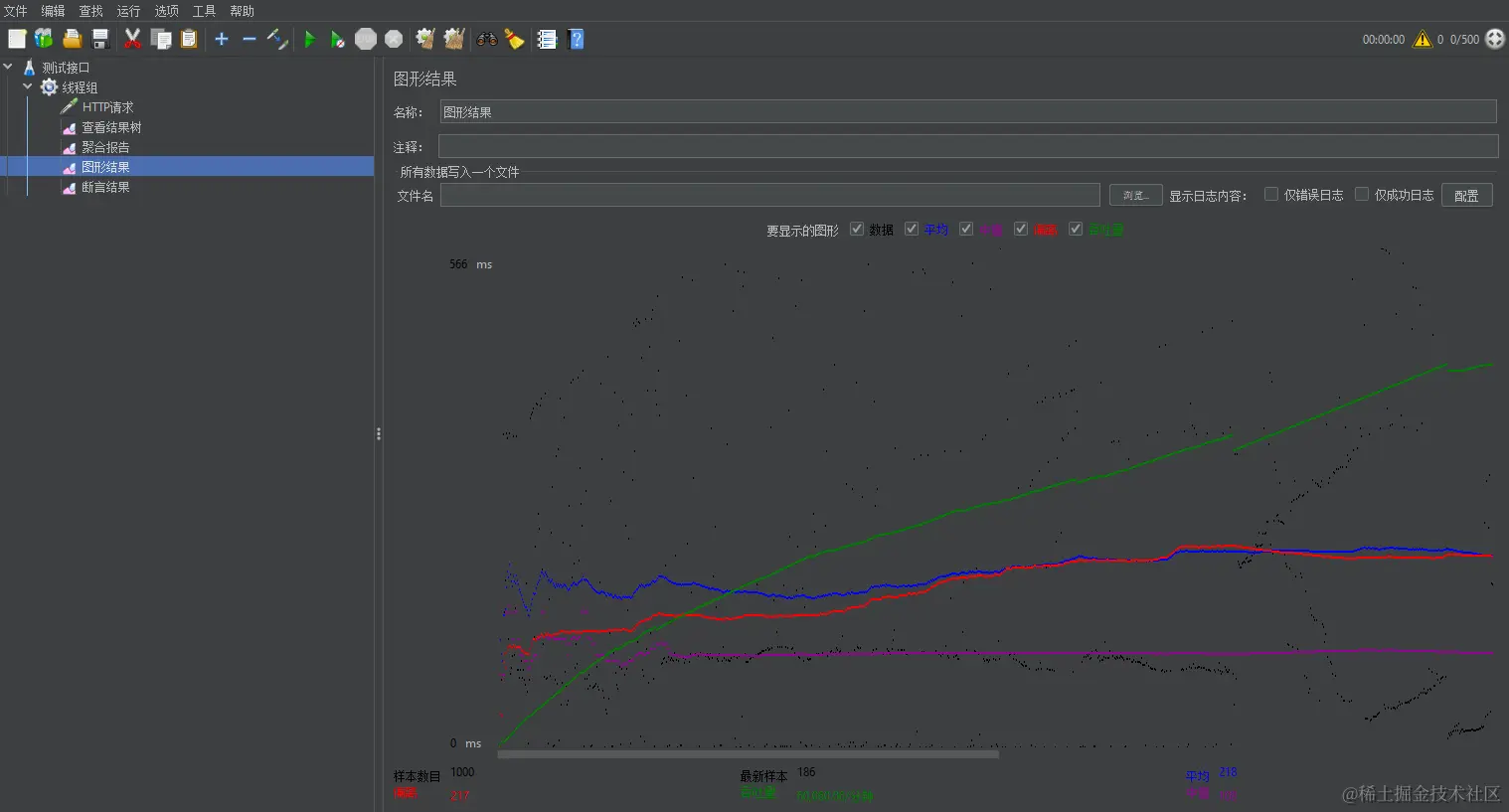Open Search with binoculars icon

[486, 39]
